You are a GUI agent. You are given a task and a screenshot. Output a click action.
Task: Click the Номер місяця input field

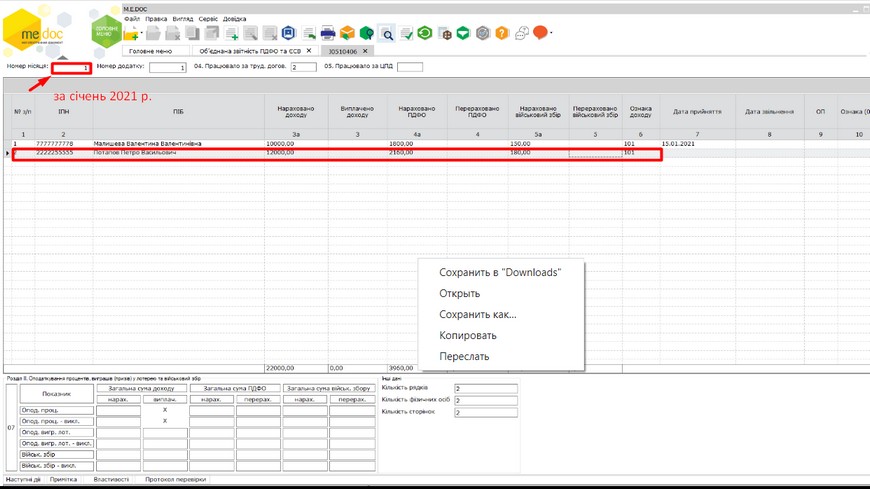tap(71, 68)
